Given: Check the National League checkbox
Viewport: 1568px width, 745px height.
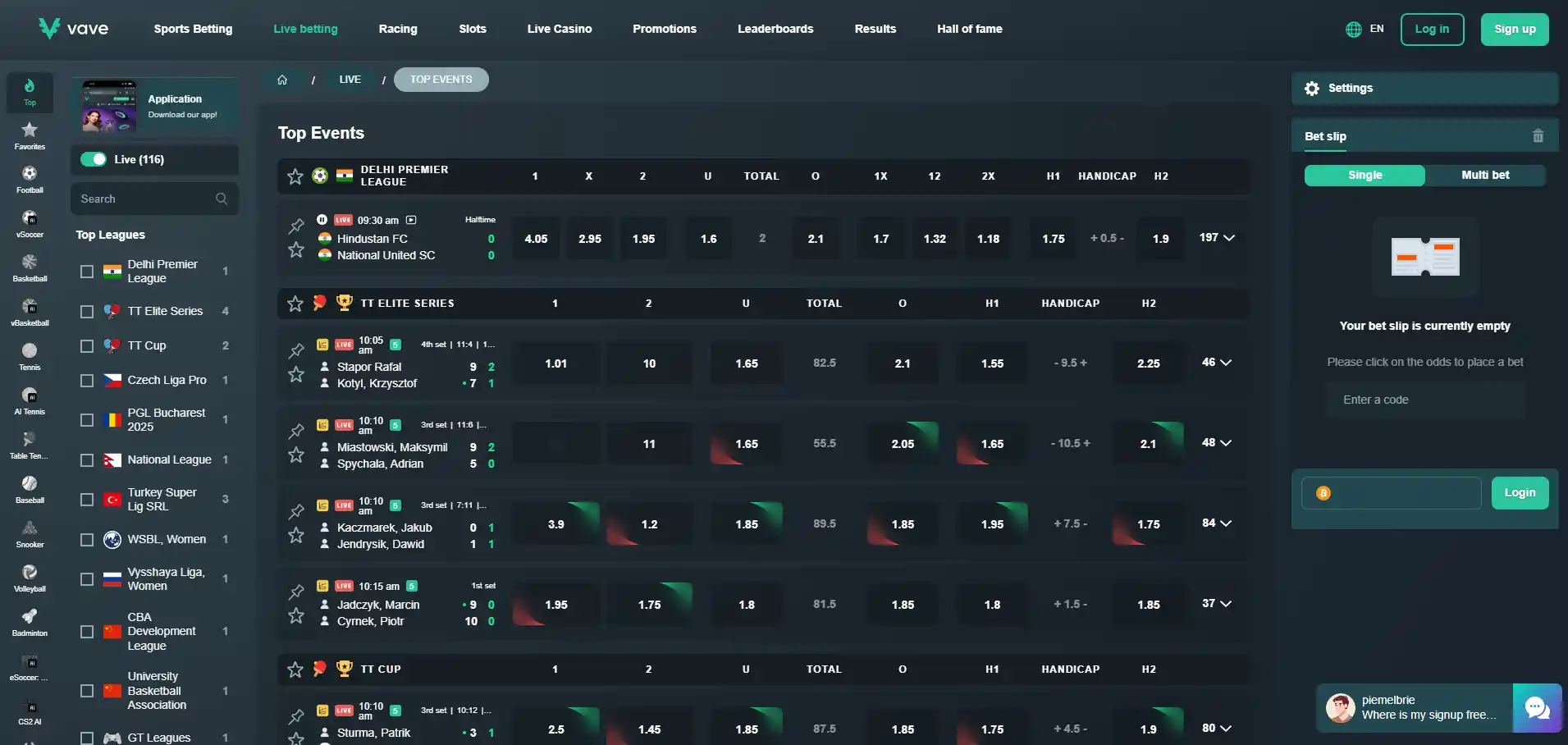Looking at the screenshot, I should point(87,460).
